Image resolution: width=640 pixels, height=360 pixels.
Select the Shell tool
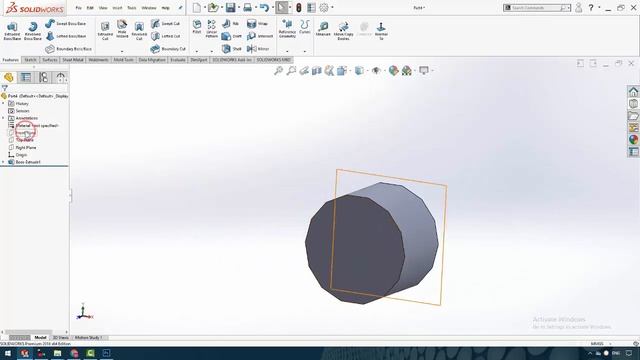[x=231, y=49]
